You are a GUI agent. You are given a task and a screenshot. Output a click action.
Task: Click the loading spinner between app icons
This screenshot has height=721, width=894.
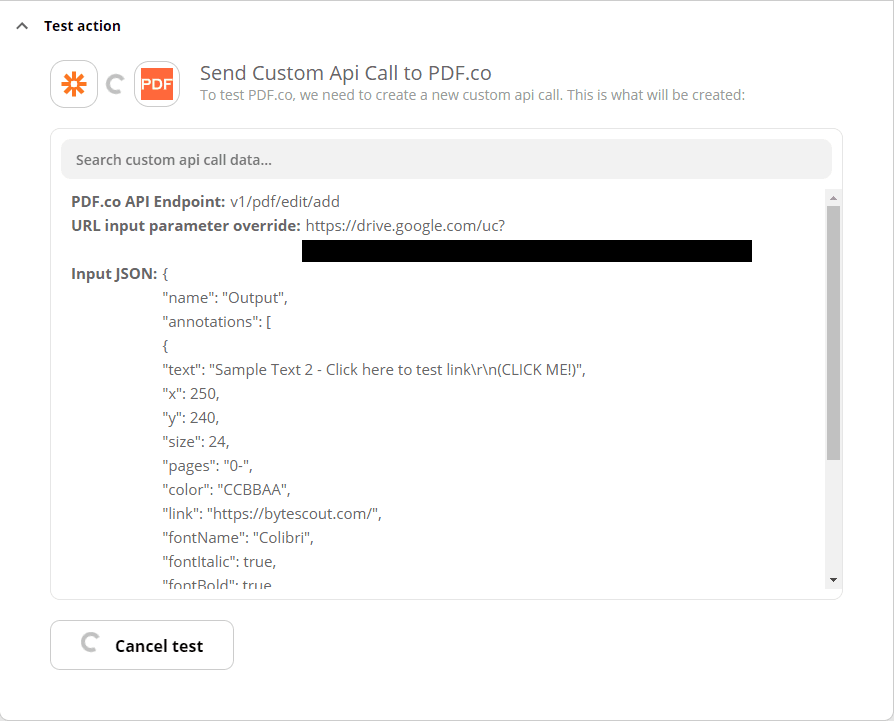coord(115,84)
